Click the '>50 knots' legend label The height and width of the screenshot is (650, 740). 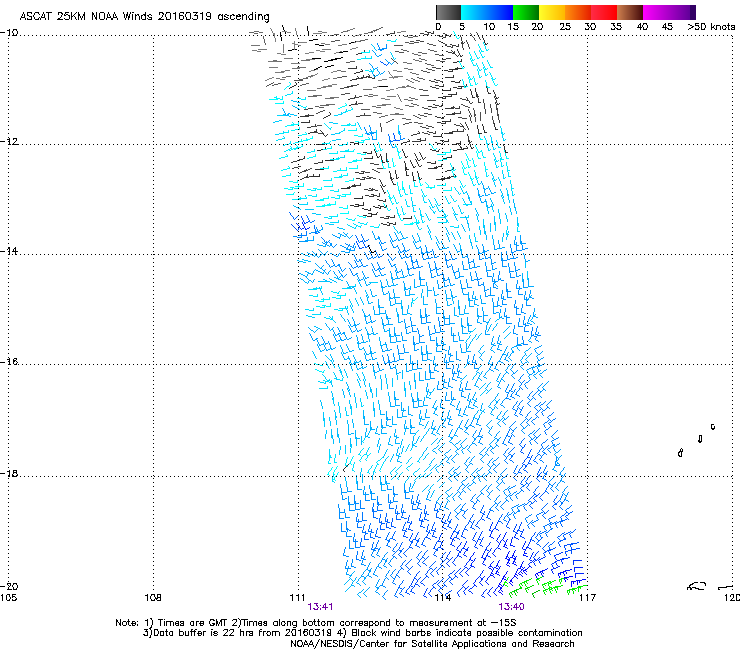point(711,27)
